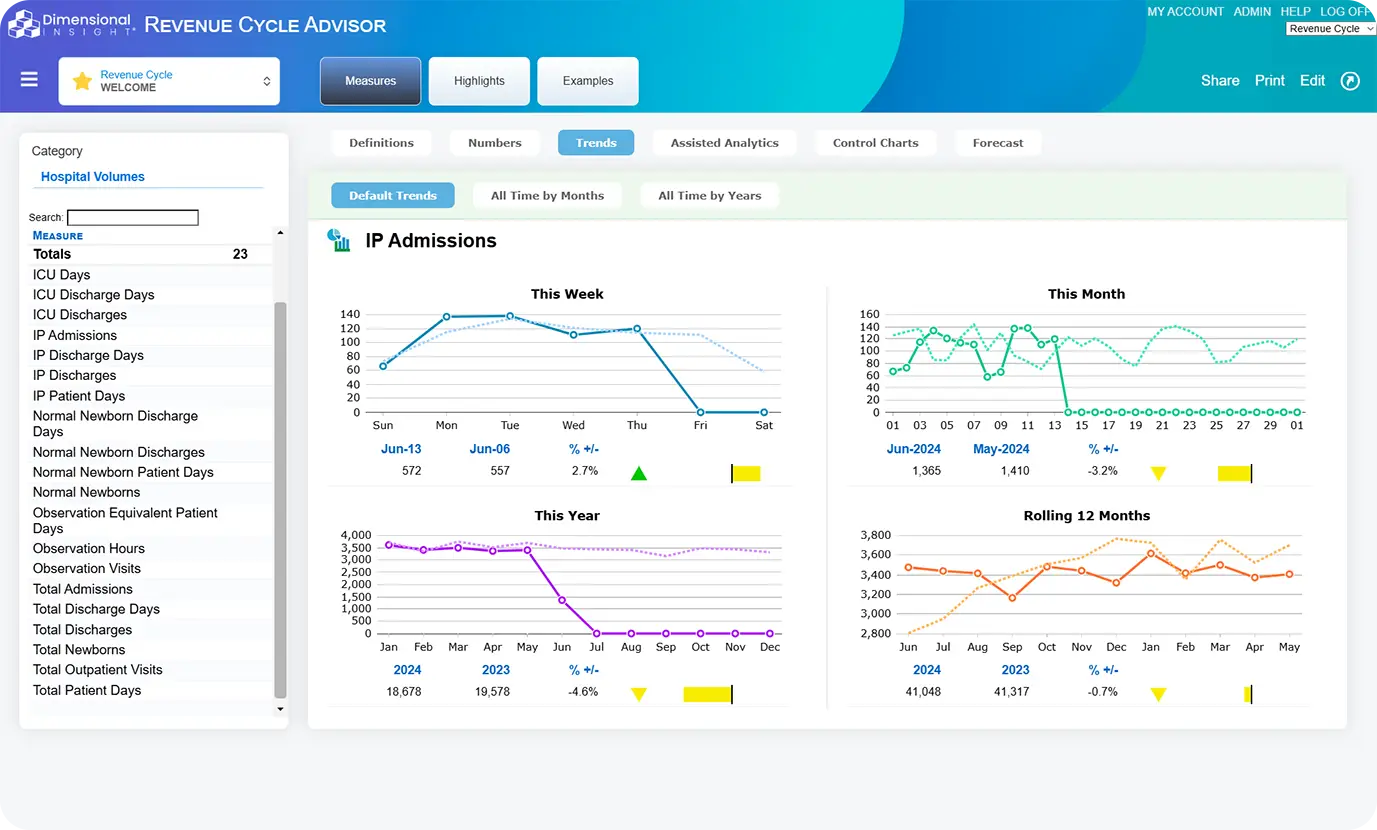Switch to the Control Charts tab

point(875,143)
